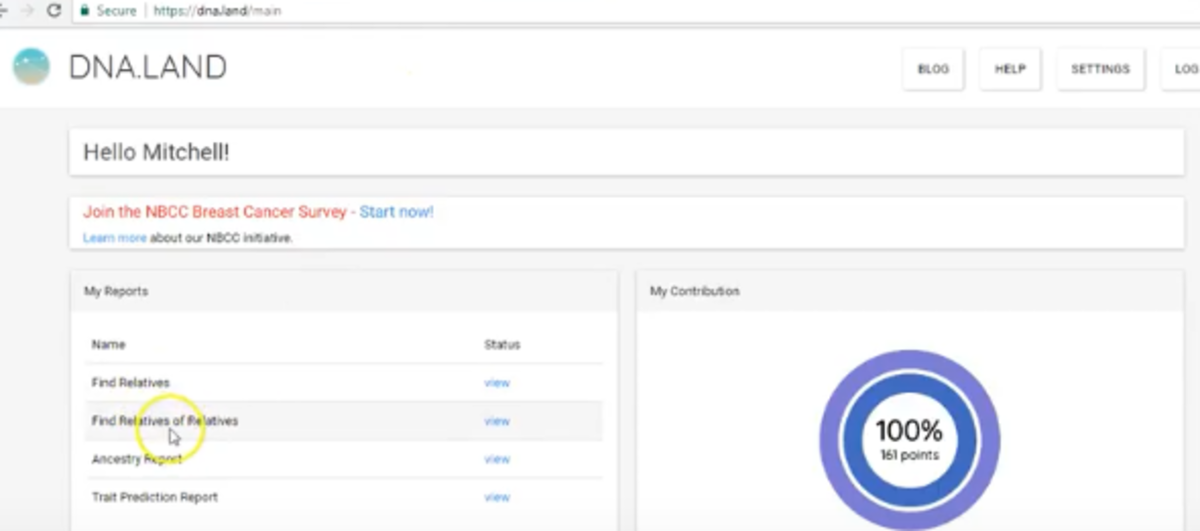Click the 100% contribution progress ring
The height and width of the screenshot is (531, 1200).
910,440
